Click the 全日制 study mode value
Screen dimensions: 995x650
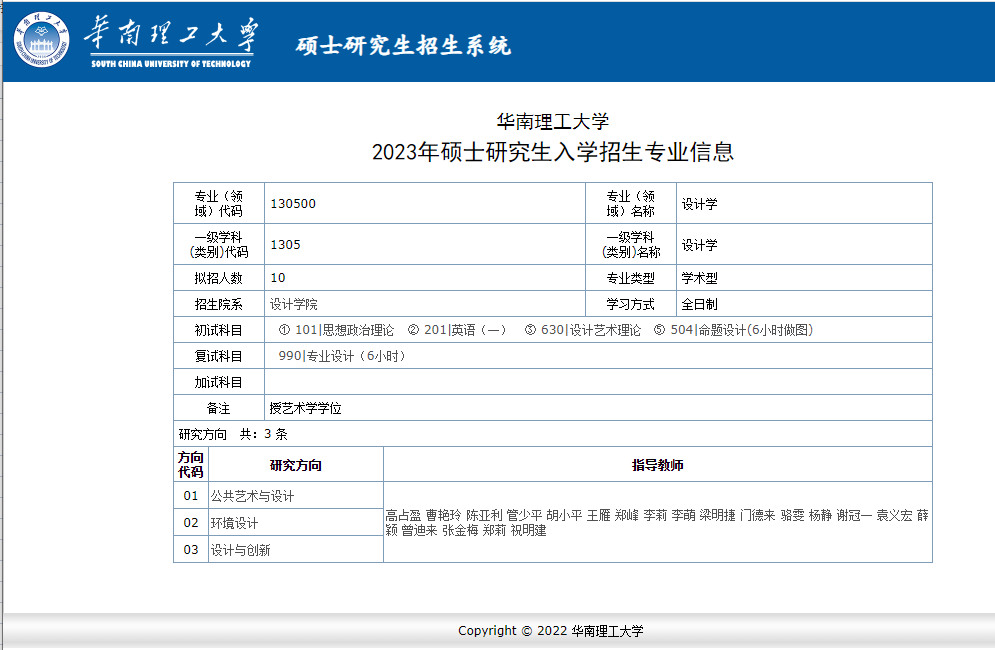tap(700, 304)
